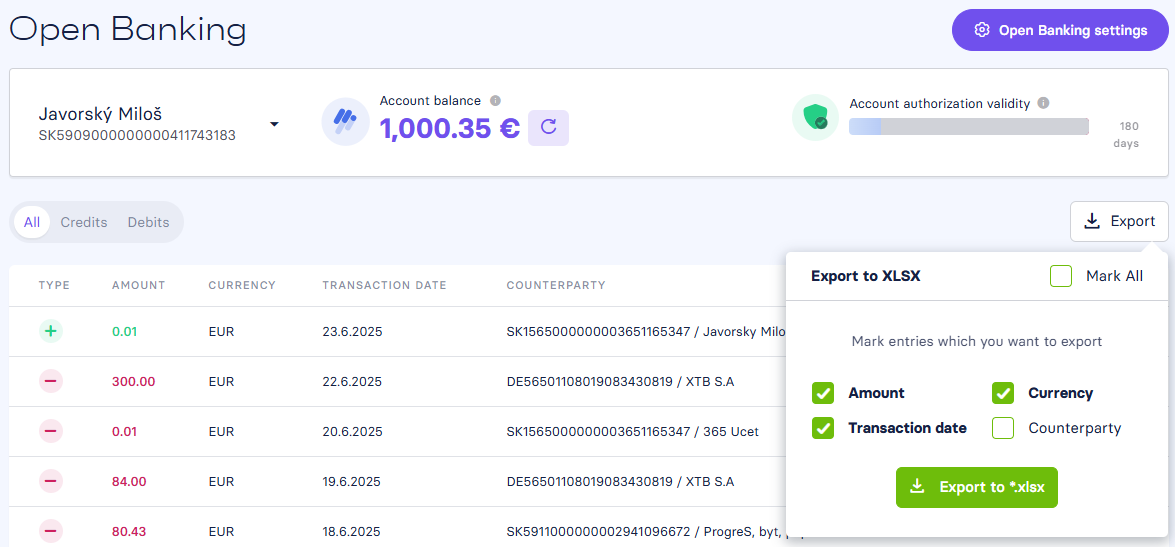Viewport: 1175px width, 547px height.
Task: Click the green Export to *.xlsx button
Action: tap(976, 487)
